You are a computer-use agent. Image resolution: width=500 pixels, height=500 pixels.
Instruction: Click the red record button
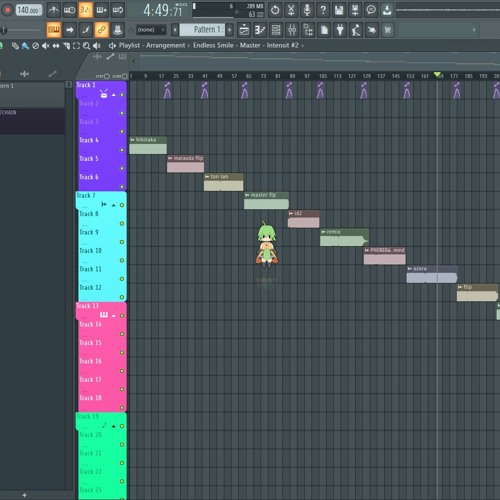pyautogui.click(x=7, y=10)
